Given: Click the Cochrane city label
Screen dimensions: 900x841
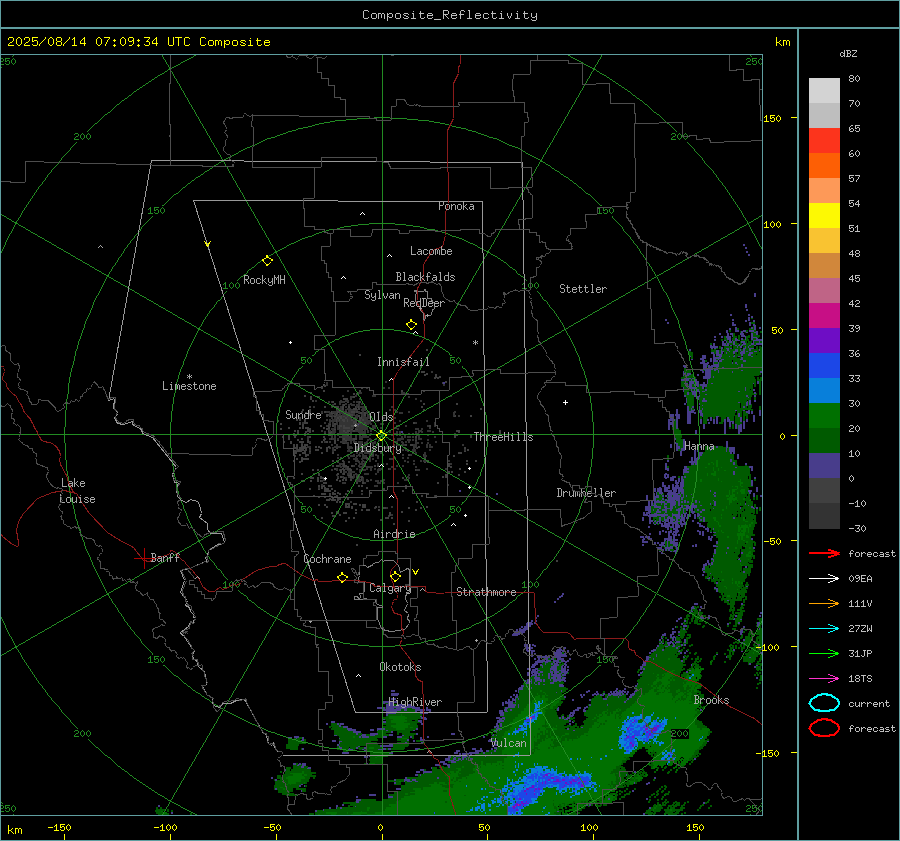Looking at the screenshot, I should pos(327,559).
